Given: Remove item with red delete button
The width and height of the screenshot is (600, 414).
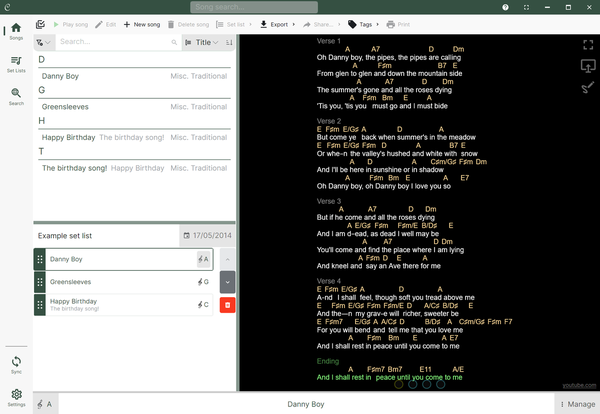Looking at the screenshot, I should (x=227, y=305).
